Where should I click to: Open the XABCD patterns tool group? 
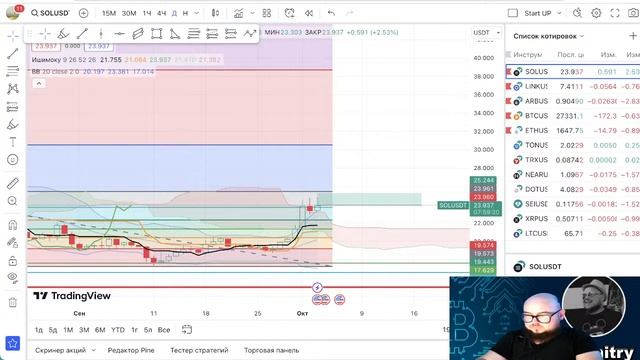tap(13, 89)
